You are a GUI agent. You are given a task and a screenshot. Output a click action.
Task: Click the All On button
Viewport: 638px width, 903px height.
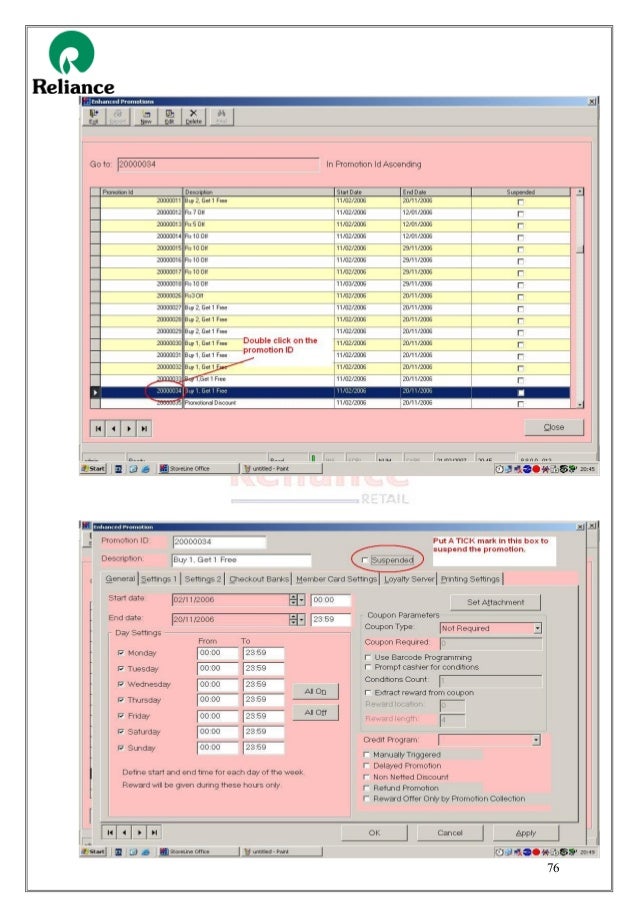pos(316,691)
